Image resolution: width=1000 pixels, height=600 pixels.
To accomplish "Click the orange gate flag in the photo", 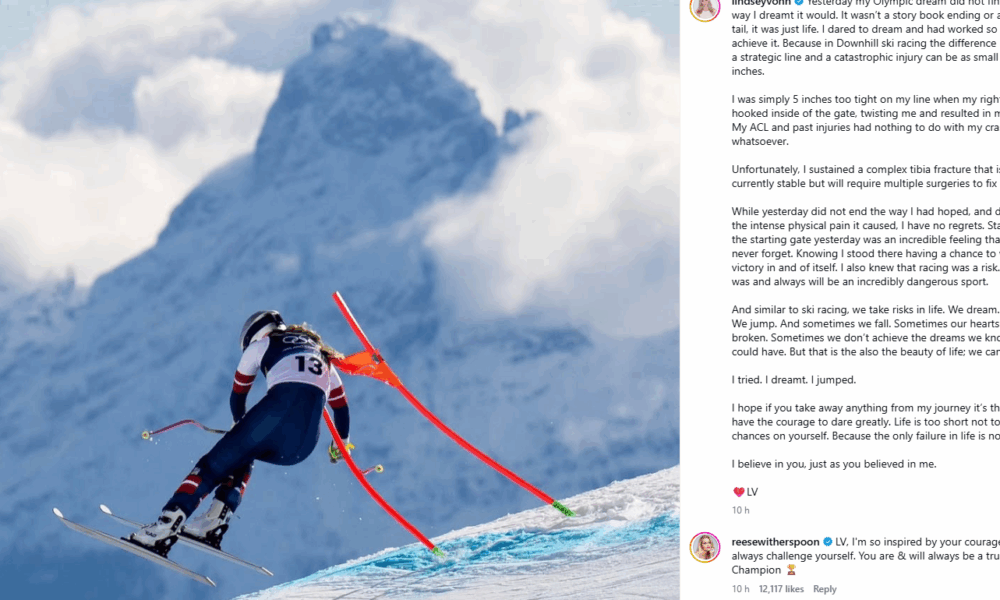I will click(365, 367).
